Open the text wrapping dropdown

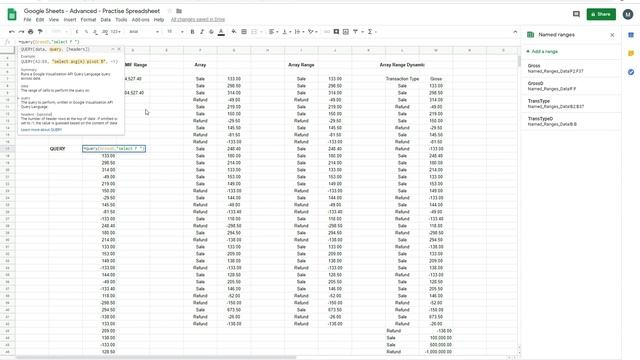point(299,31)
